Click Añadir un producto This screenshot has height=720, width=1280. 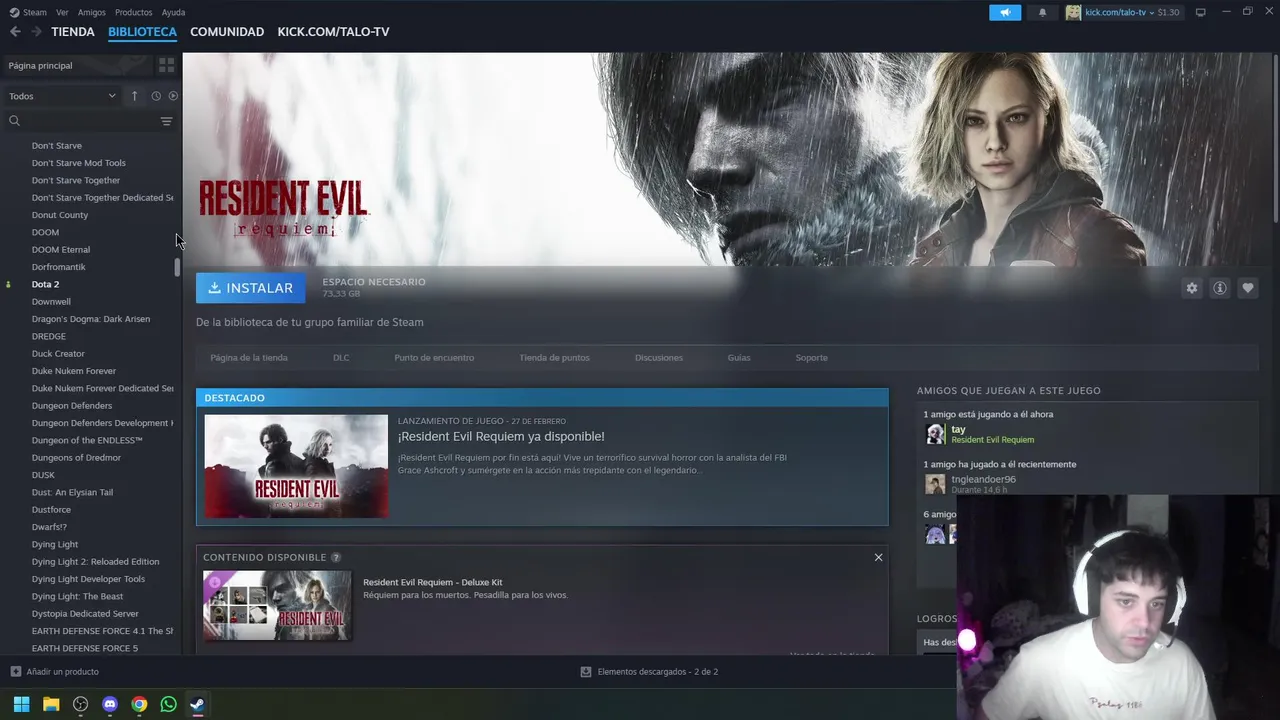point(55,672)
